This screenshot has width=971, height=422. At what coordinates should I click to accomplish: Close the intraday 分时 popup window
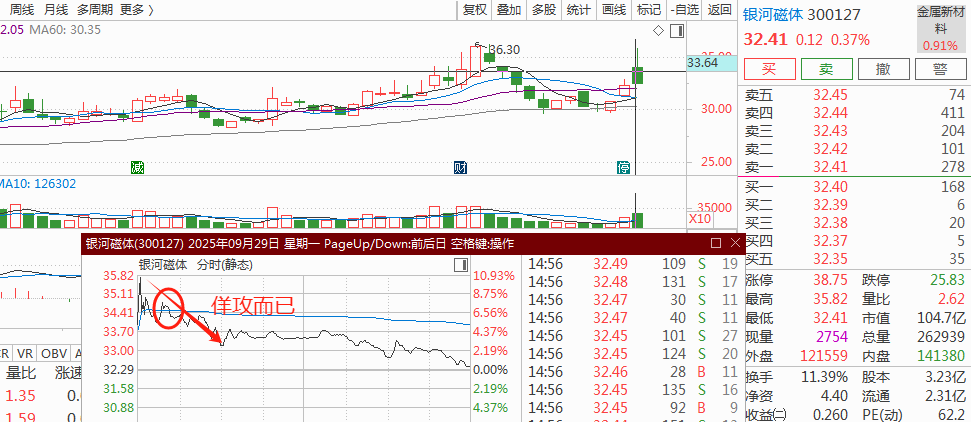735,242
